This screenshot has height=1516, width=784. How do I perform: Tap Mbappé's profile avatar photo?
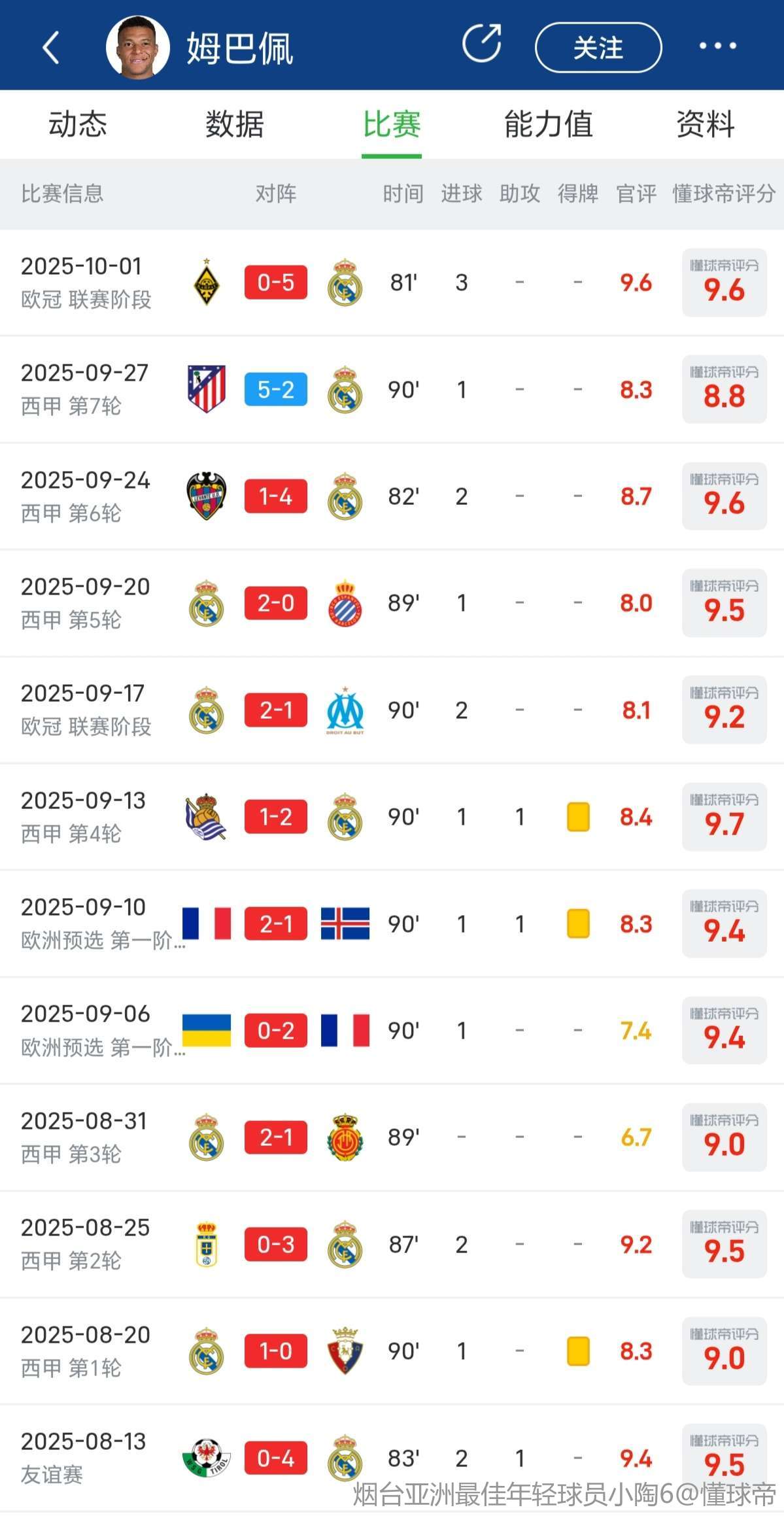tap(137, 47)
